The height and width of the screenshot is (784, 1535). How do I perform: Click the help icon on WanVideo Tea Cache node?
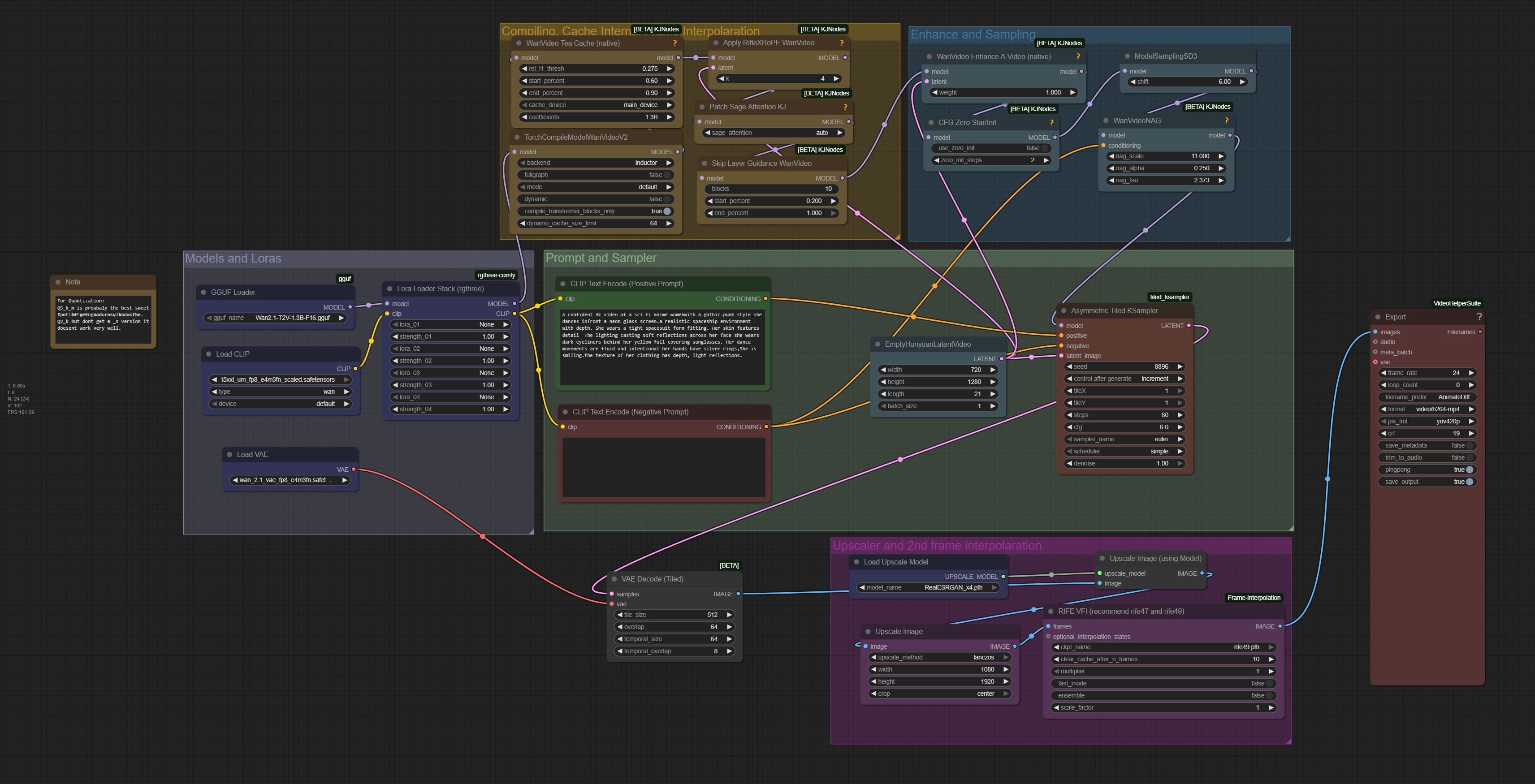pyautogui.click(x=675, y=43)
